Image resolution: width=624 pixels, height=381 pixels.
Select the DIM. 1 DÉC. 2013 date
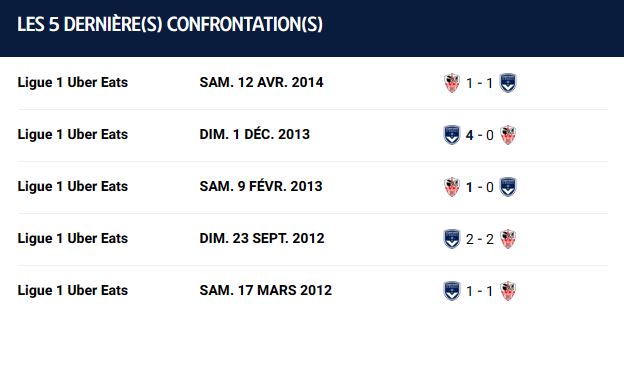(255, 134)
